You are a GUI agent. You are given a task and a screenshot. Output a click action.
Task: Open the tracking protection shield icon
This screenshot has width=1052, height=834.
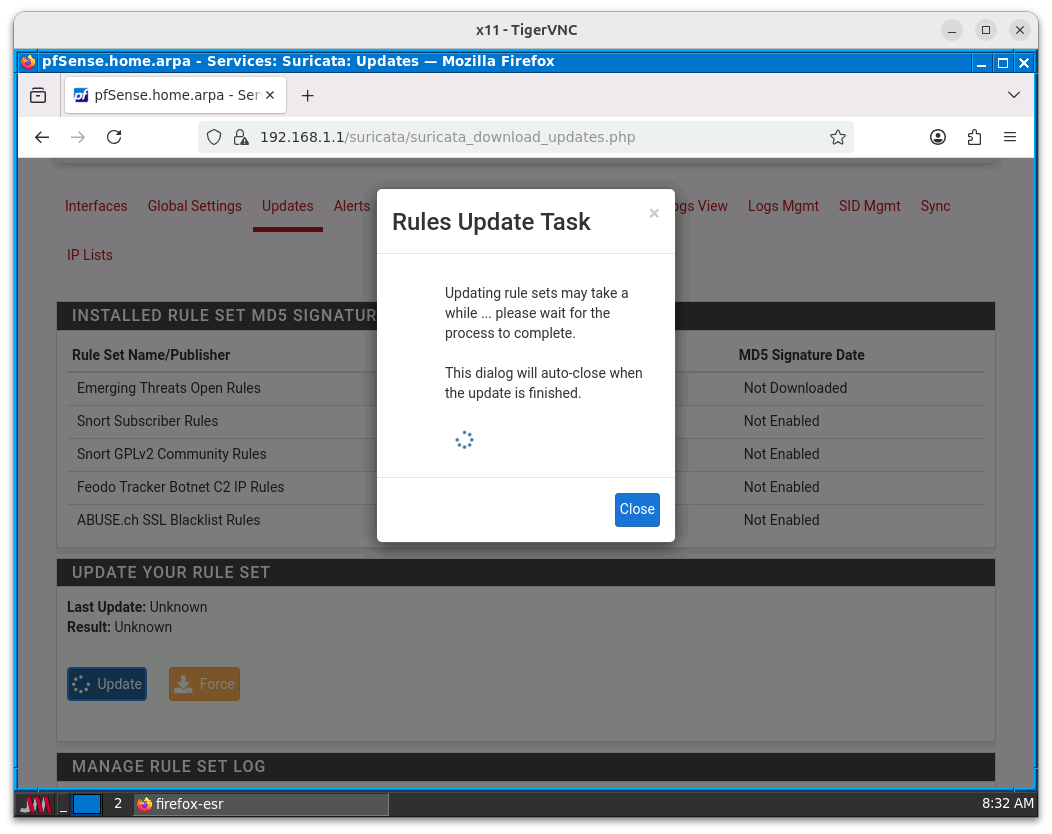(214, 137)
